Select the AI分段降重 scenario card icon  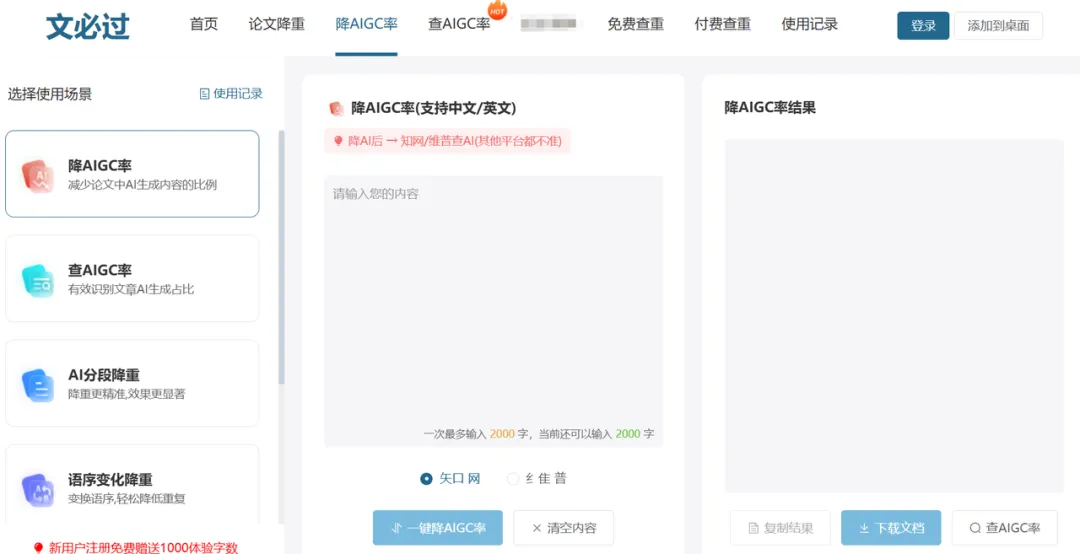coord(38,385)
